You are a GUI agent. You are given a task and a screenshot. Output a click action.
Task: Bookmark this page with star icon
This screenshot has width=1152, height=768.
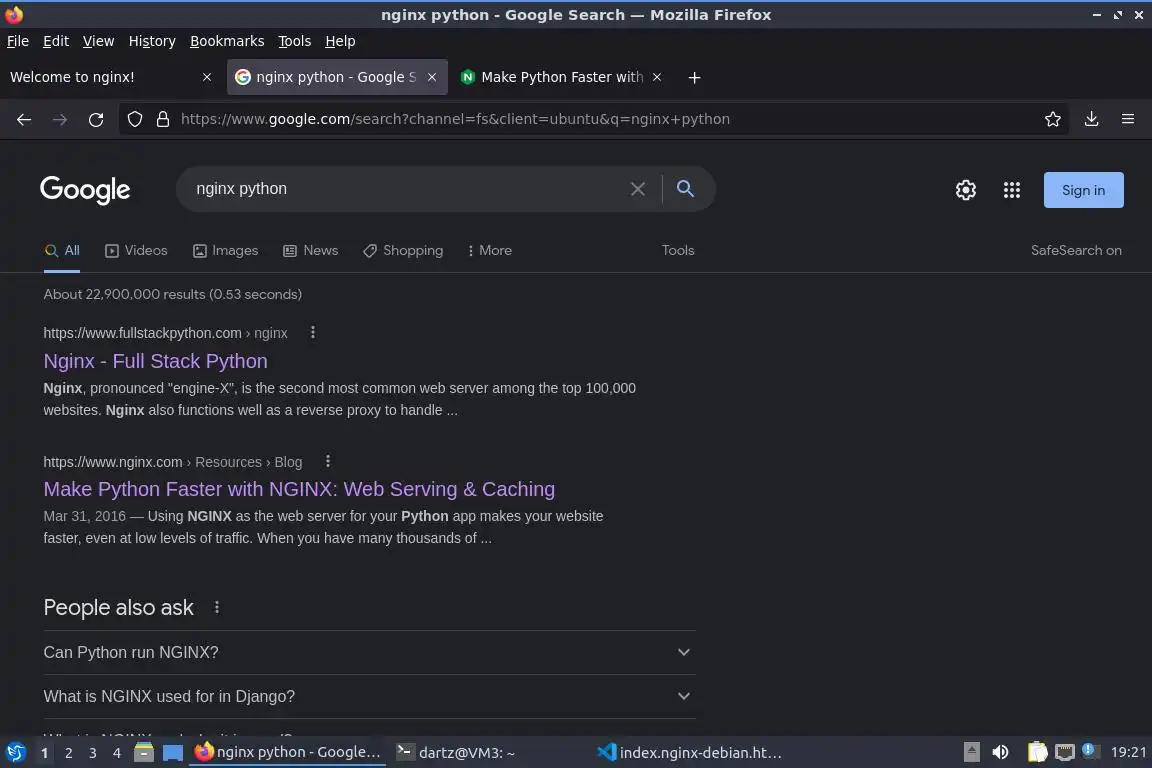pos(1053,119)
